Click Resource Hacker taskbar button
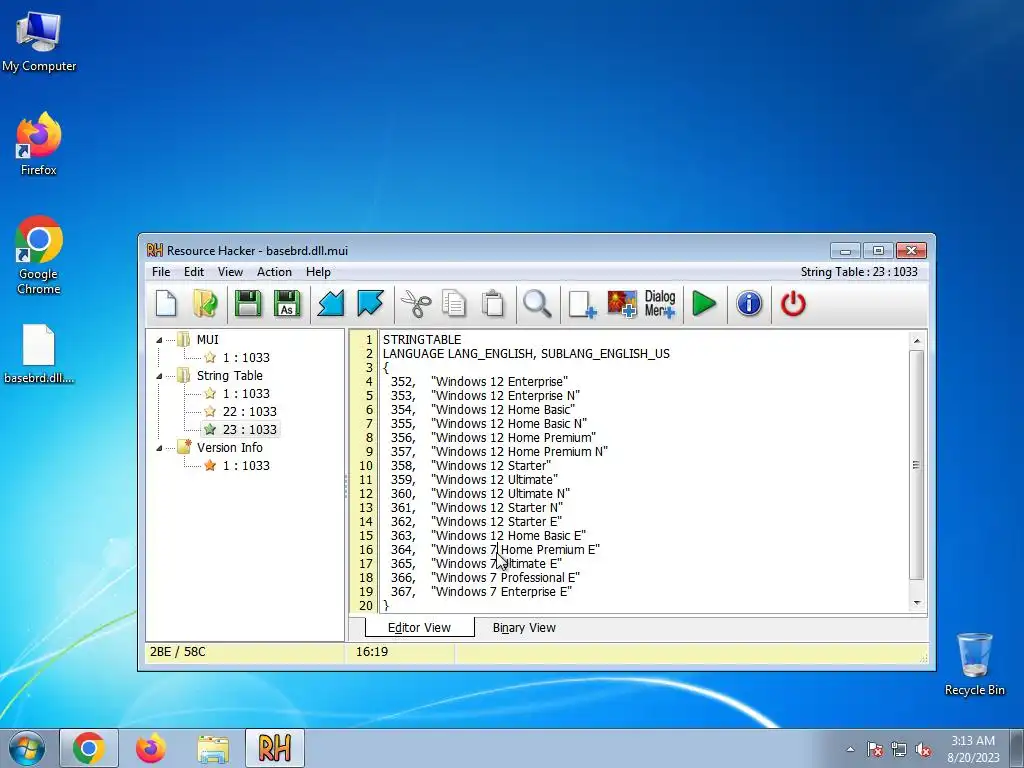The width and height of the screenshot is (1024, 768). tap(274, 748)
